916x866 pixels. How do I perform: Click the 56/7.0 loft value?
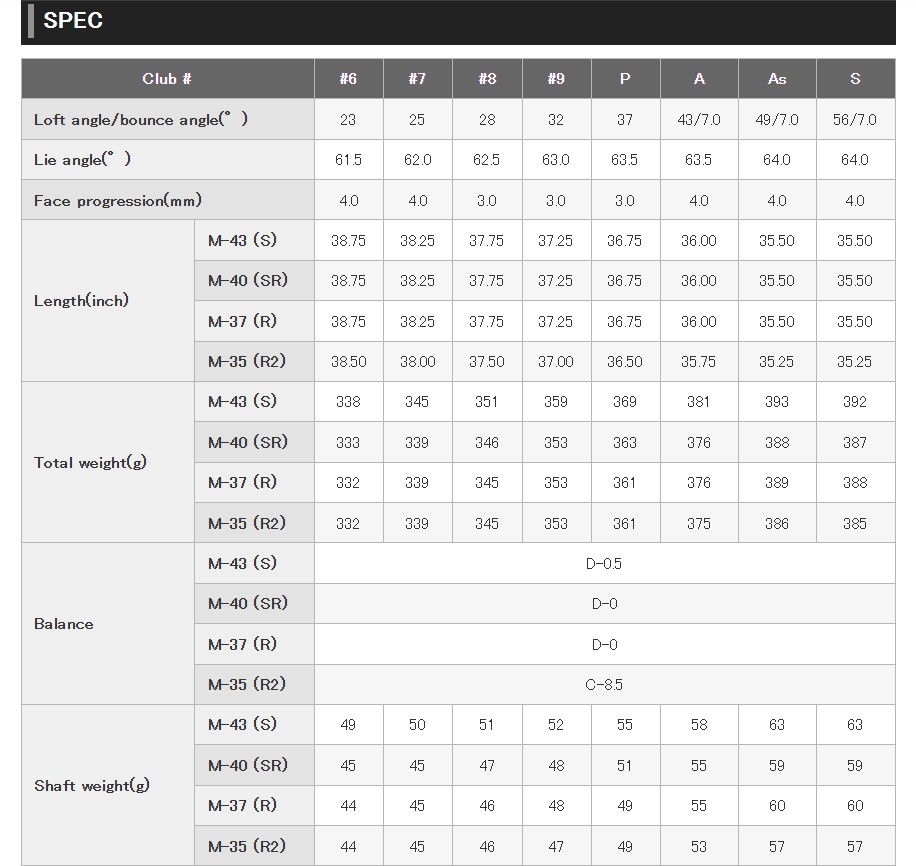[x=855, y=120]
